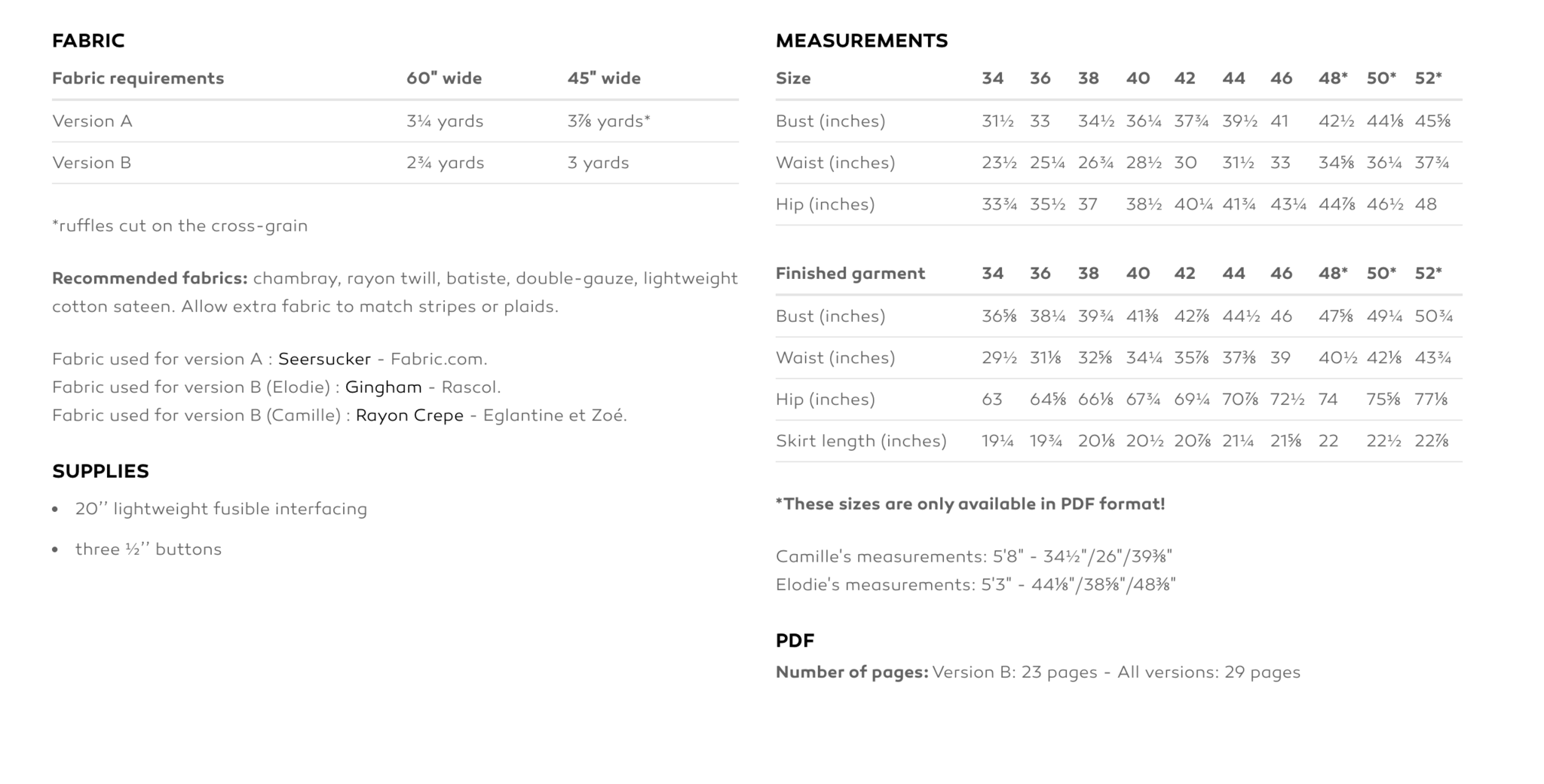
Task: Click the PDF section heading
Action: tap(795, 641)
